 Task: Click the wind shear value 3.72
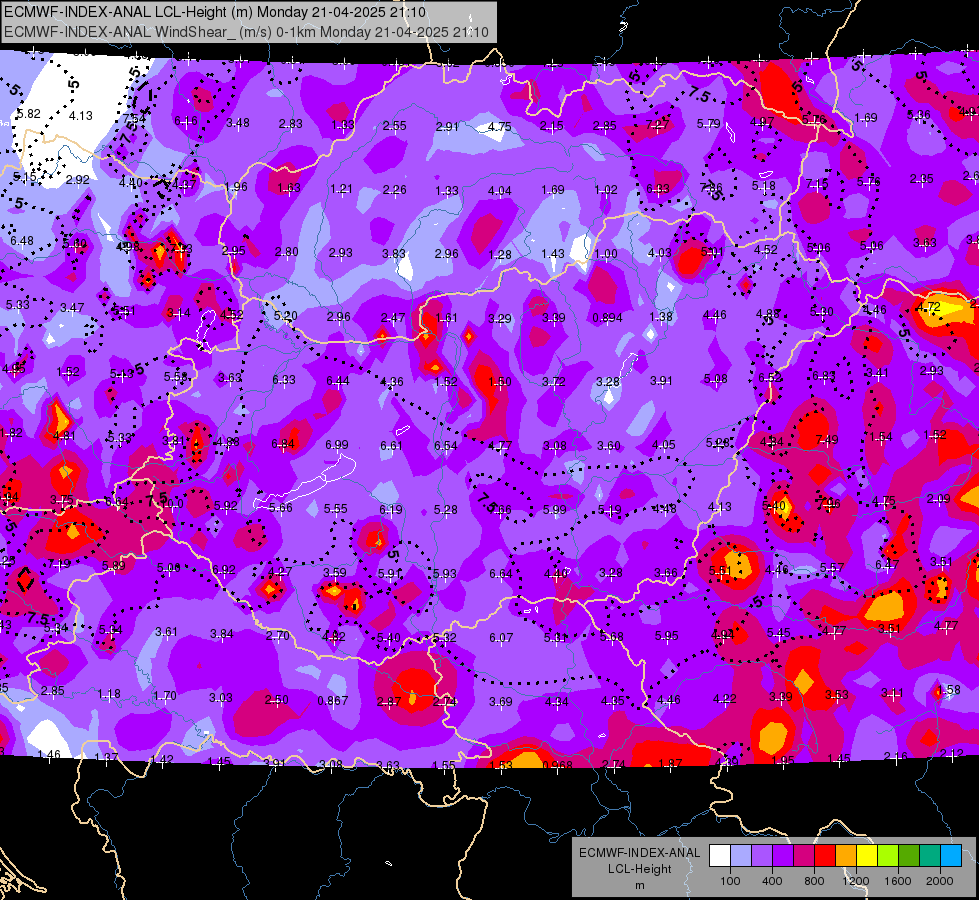(x=553, y=382)
